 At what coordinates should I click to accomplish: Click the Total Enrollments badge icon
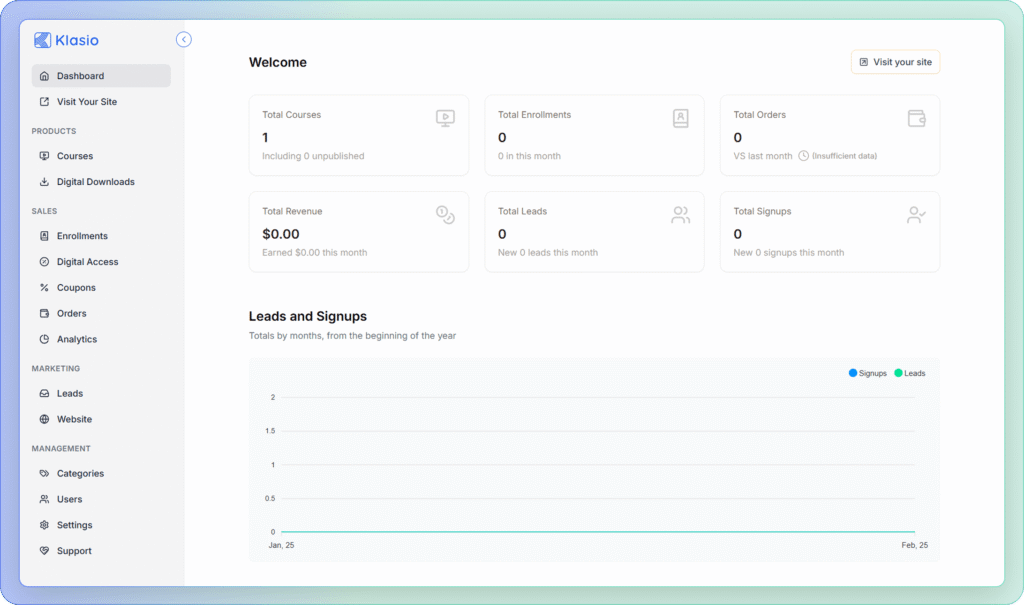[680, 118]
